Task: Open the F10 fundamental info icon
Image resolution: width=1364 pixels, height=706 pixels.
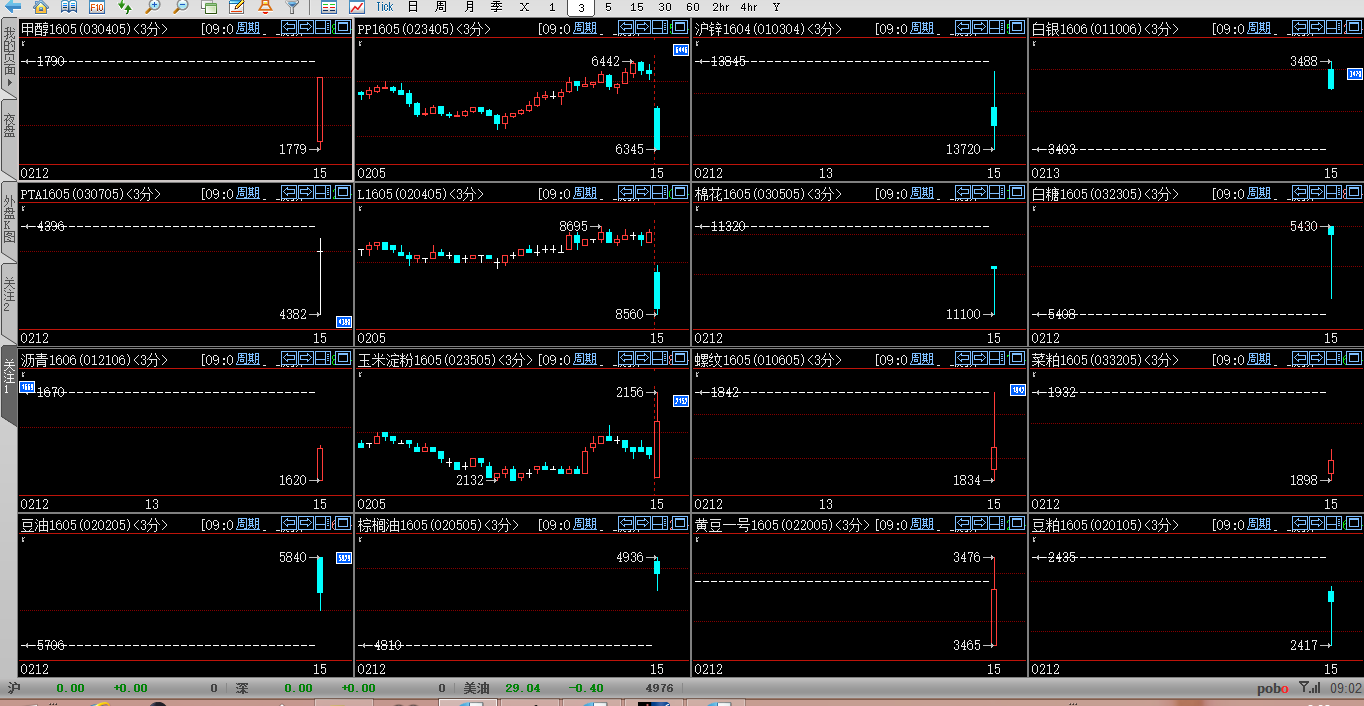Action: [x=97, y=7]
